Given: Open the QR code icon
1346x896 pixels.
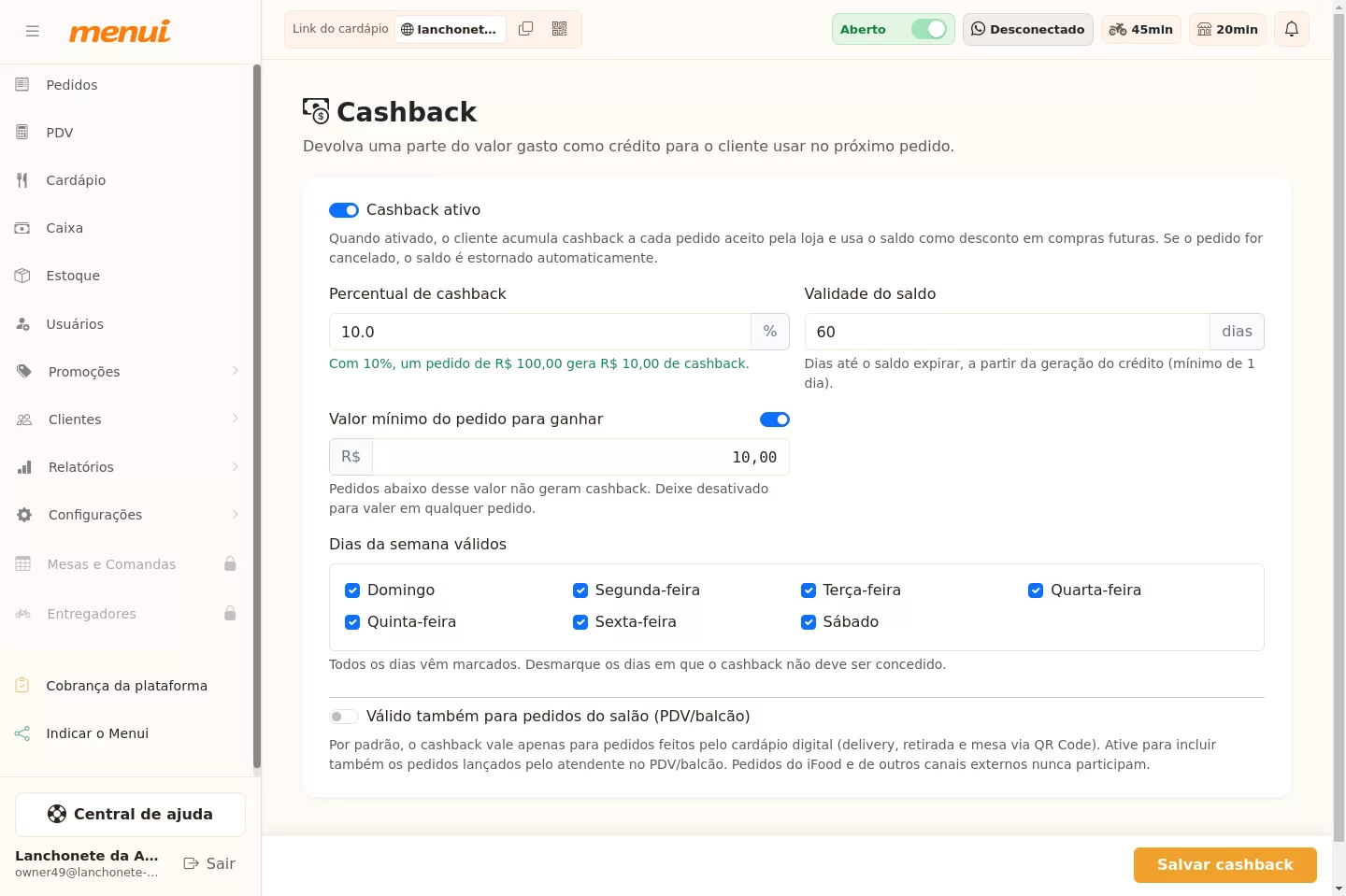Looking at the screenshot, I should coord(560,29).
